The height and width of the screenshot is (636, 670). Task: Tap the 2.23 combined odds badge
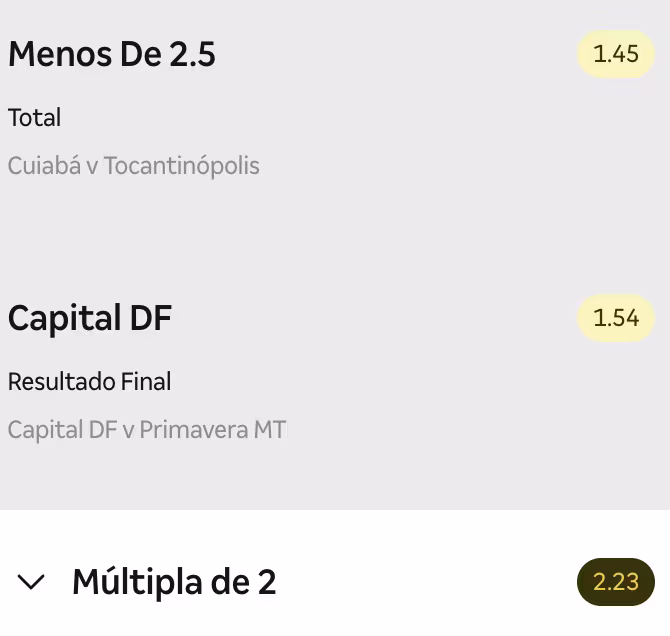[616, 582]
